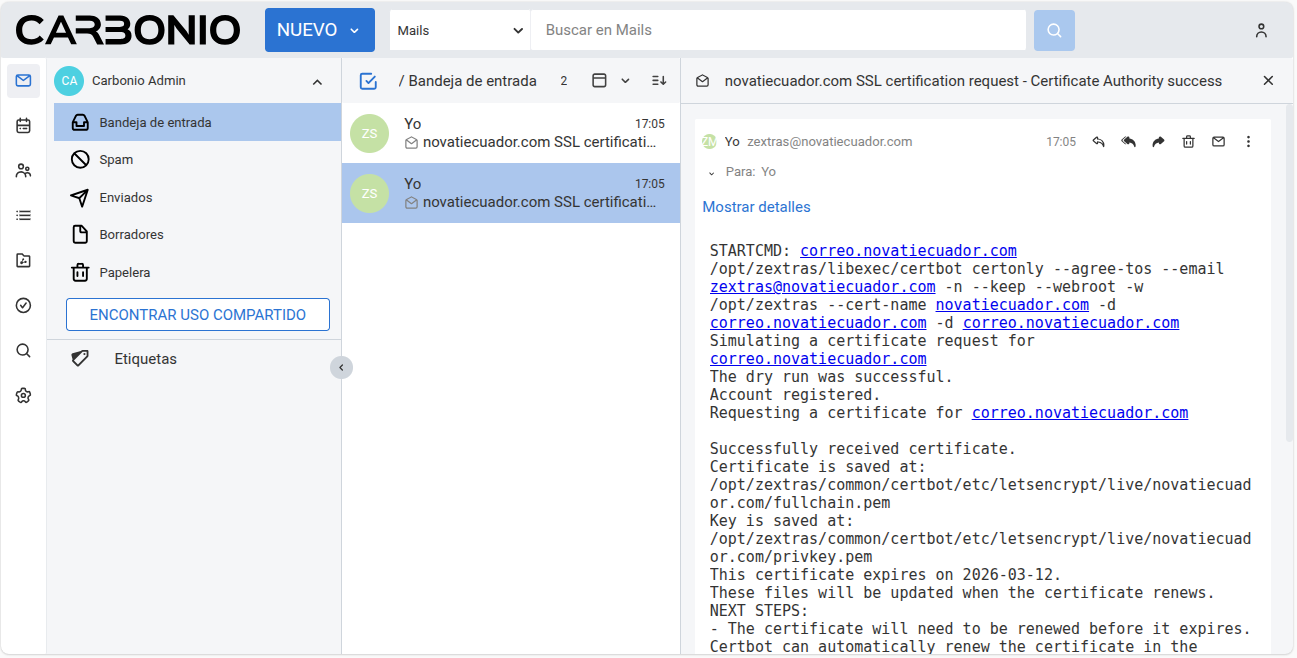Forward the open email
The image size is (1297, 658).
pyautogui.click(x=1158, y=142)
